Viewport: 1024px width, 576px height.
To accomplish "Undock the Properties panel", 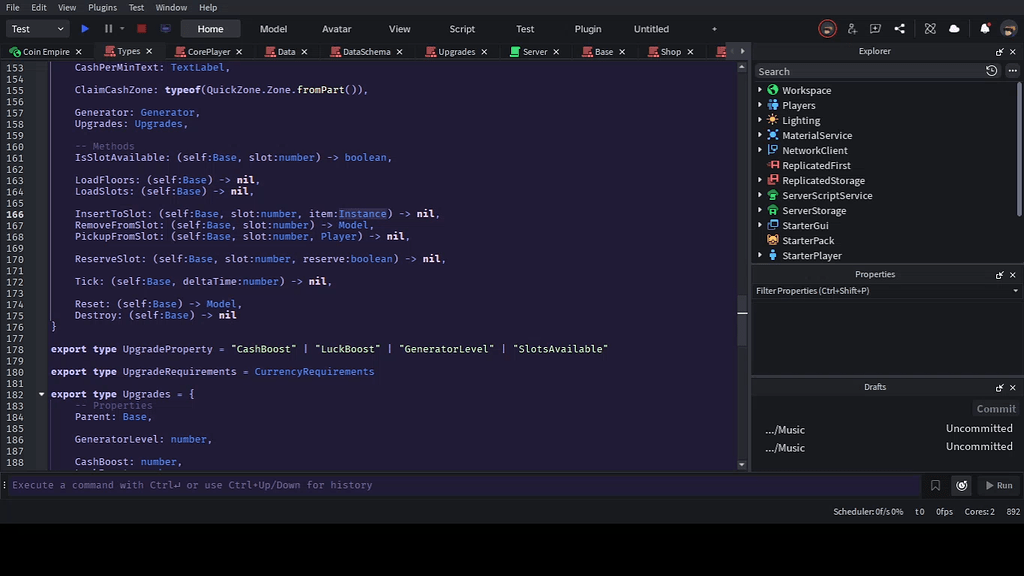I will [999, 275].
